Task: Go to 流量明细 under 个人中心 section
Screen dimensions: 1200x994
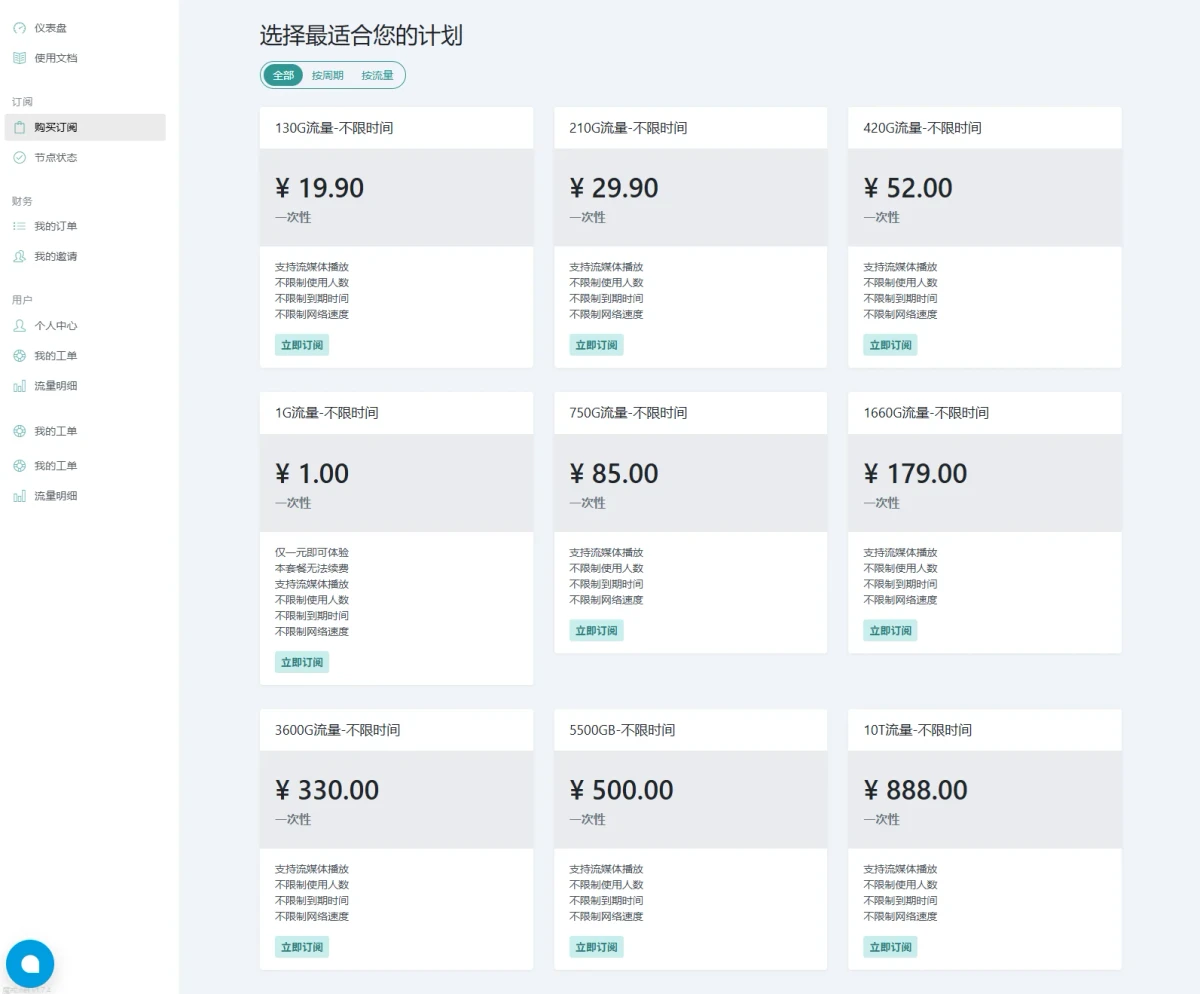Action: pos(55,385)
